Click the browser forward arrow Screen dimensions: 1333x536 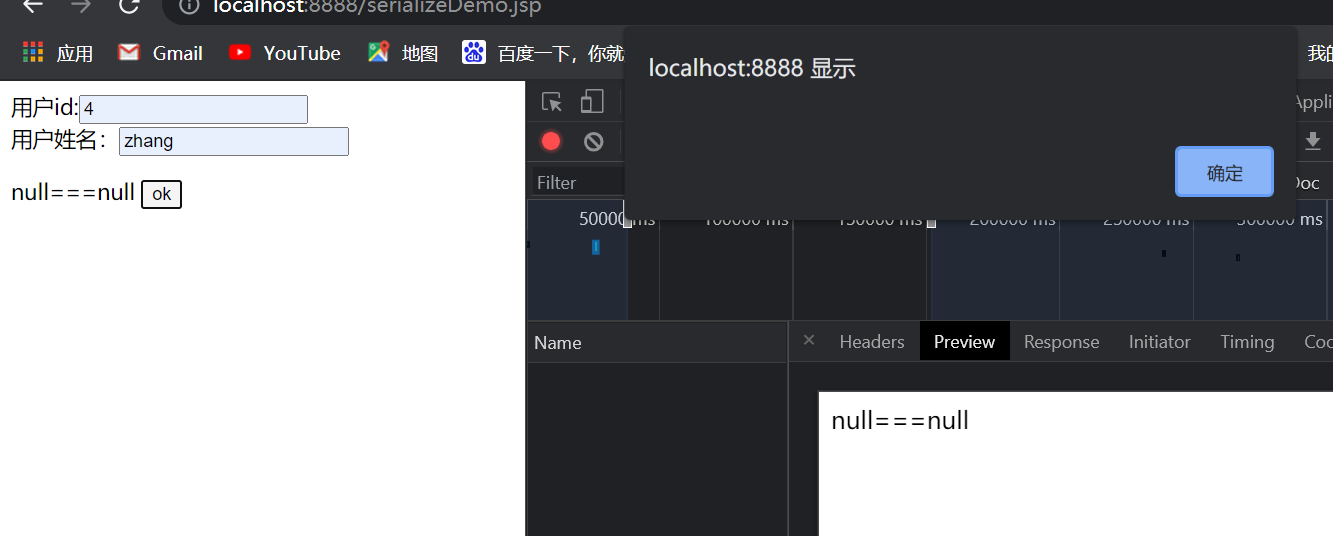tap(81, 6)
